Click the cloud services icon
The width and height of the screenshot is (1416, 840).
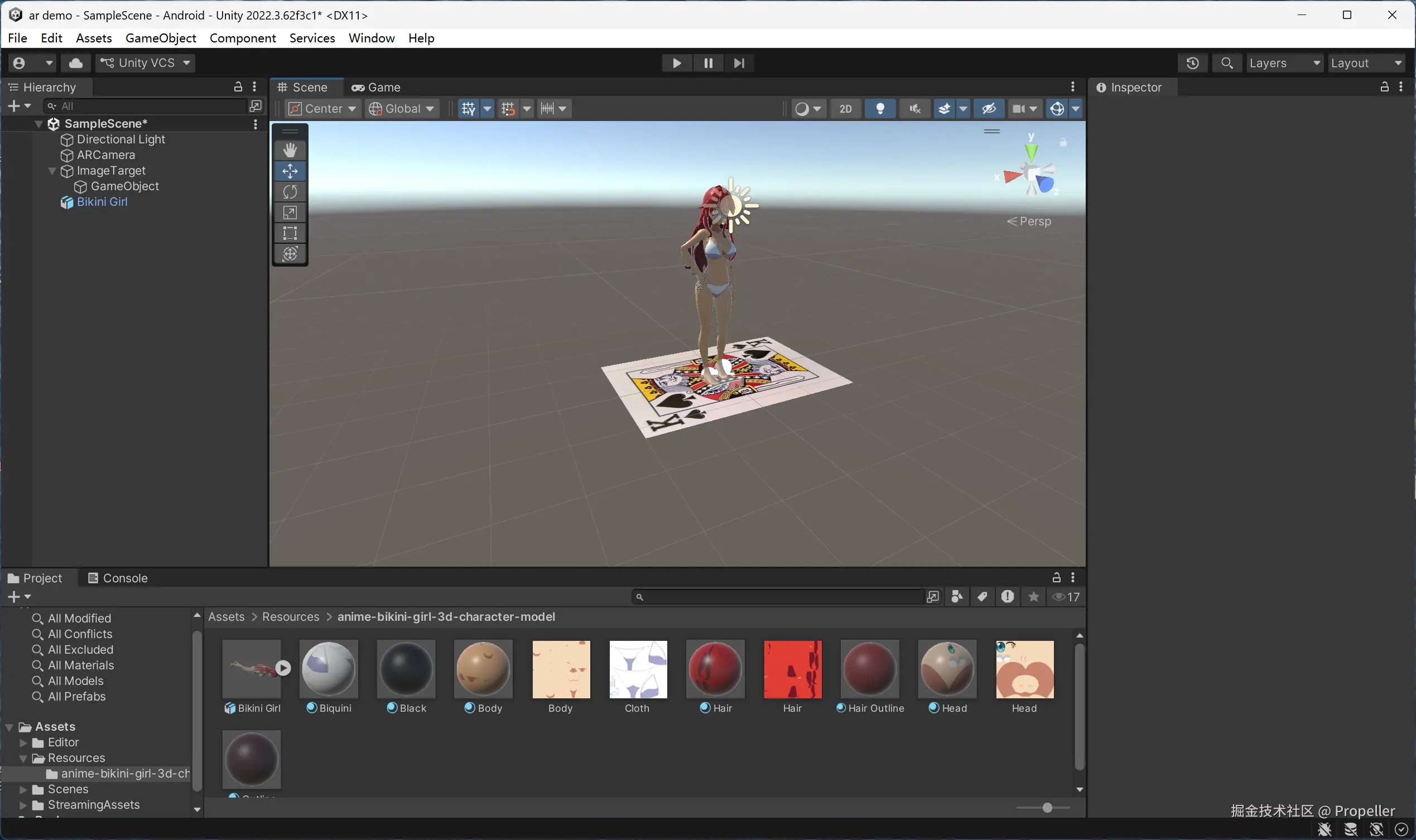tap(76, 63)
